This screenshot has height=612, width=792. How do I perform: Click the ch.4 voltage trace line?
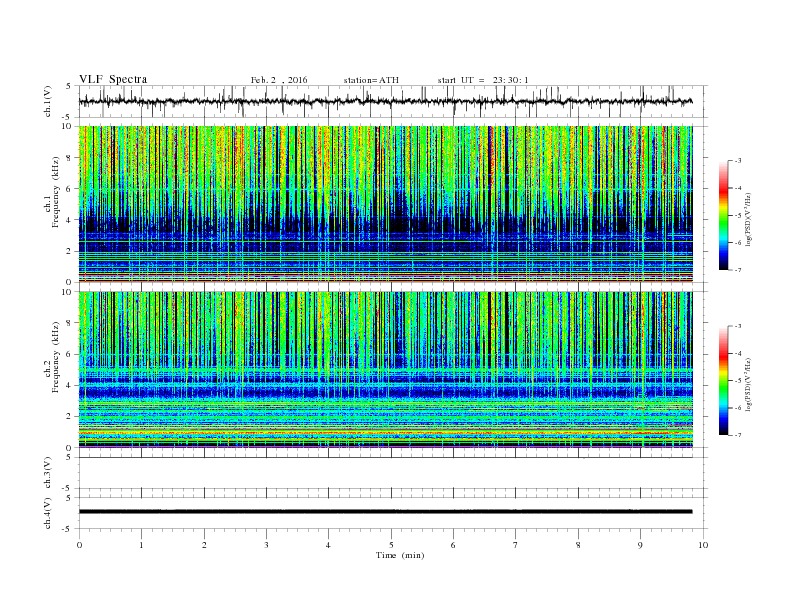385,512
